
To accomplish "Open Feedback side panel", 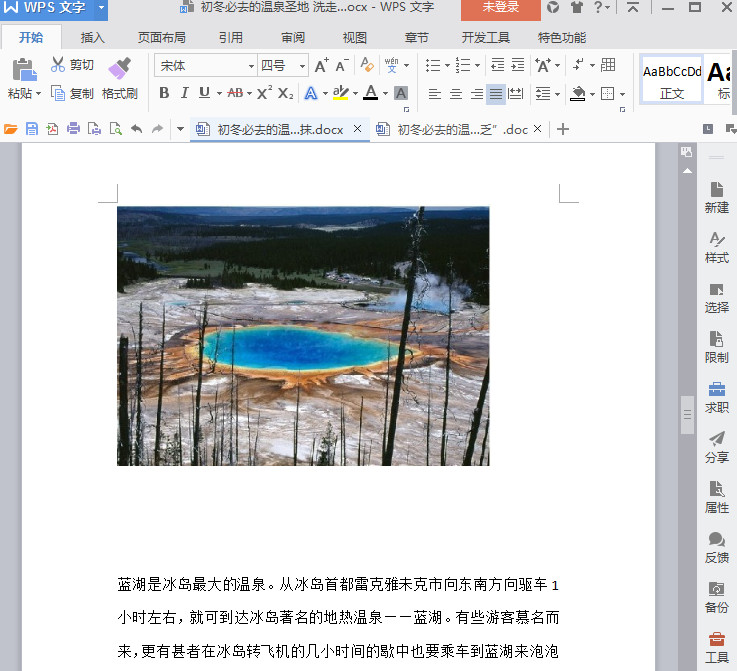I will [x=716, y=547].
